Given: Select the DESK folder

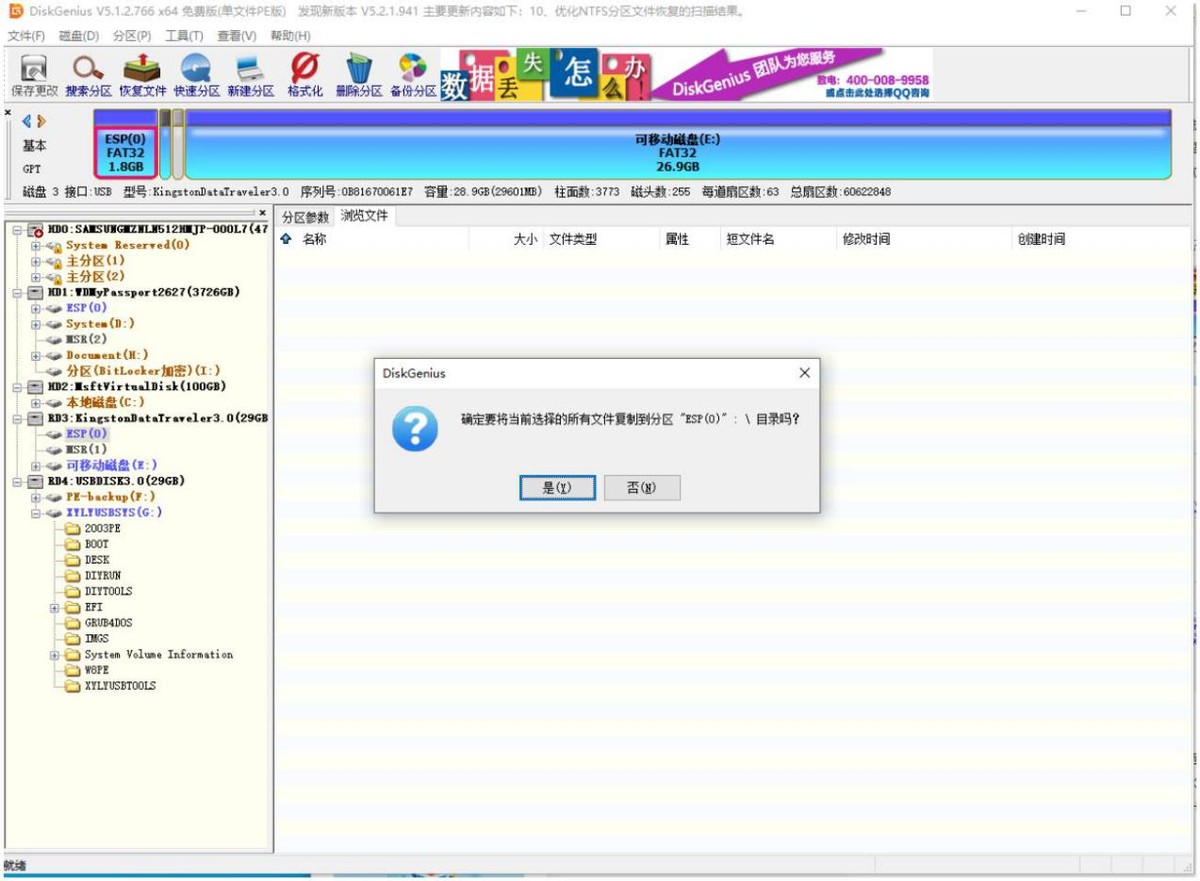Looking at the screenshot, I should point(97,560).
